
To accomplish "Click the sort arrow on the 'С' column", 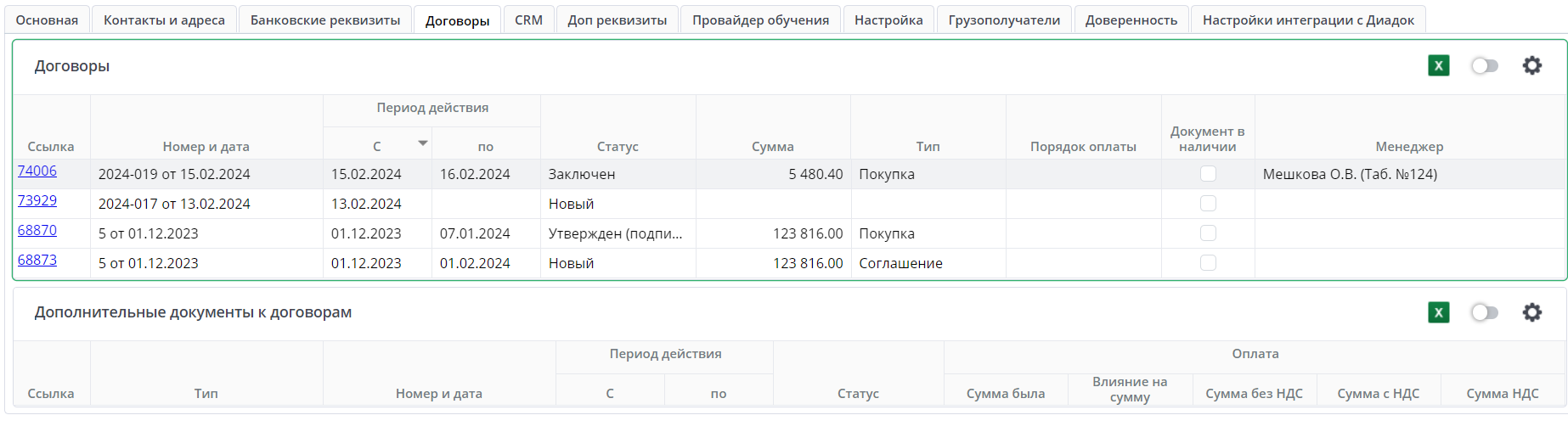I will [x=422, y=143].
